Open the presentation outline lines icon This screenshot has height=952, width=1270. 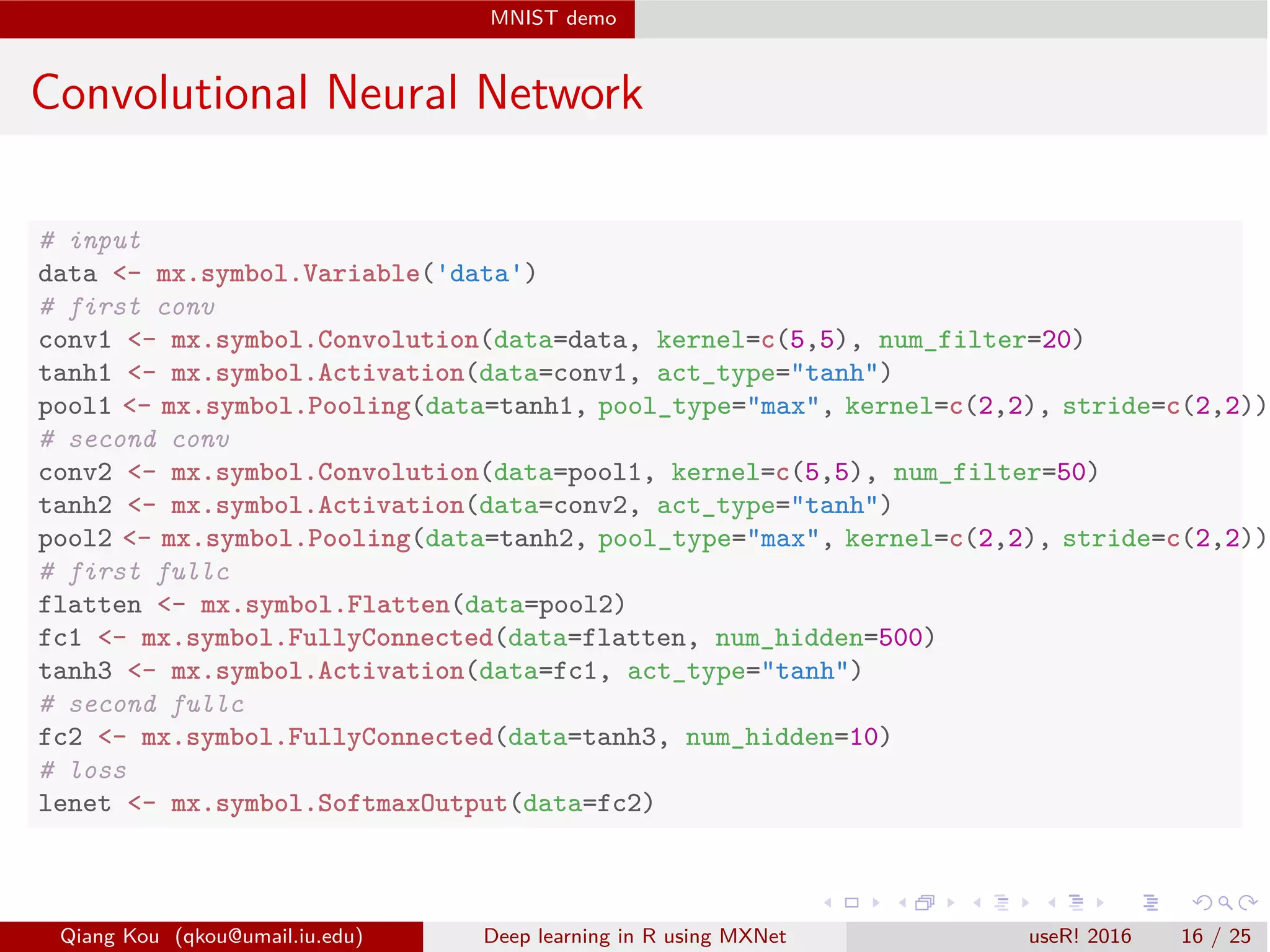(1150, 903)
